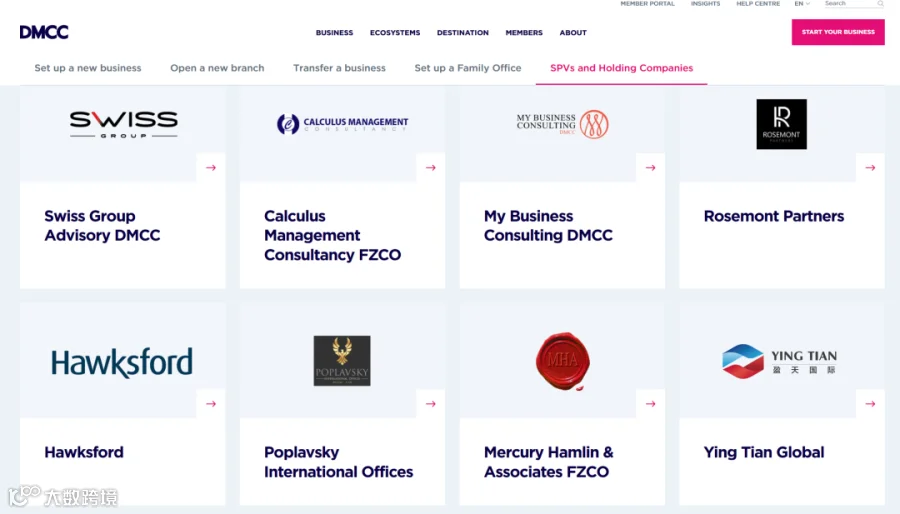Click the Poplavsky eagle logo
The height and width of the screenshot is (514, 900).
point(342,361)
